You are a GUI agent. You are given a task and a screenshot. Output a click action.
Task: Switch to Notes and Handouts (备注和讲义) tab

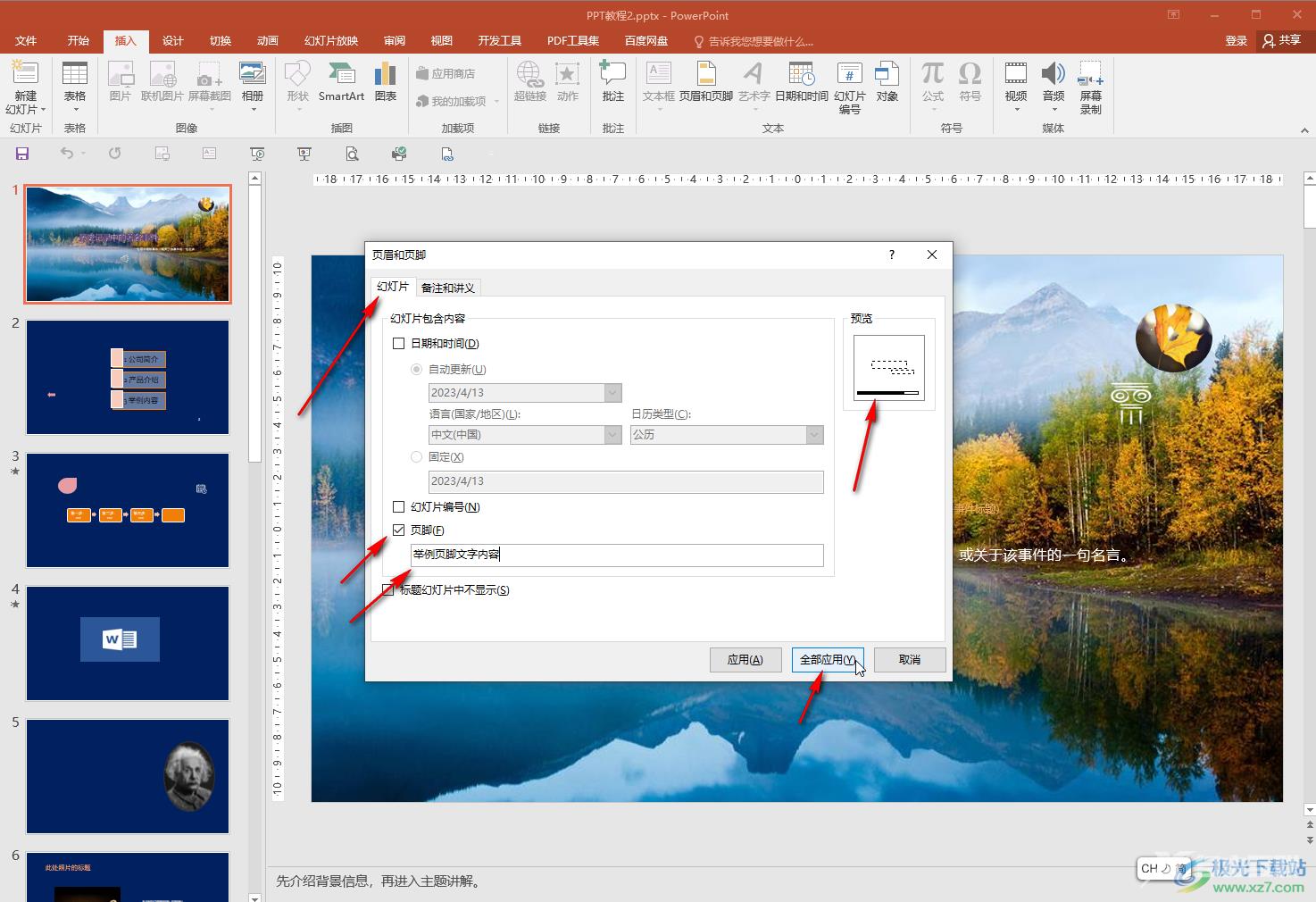tap(448, 288)
